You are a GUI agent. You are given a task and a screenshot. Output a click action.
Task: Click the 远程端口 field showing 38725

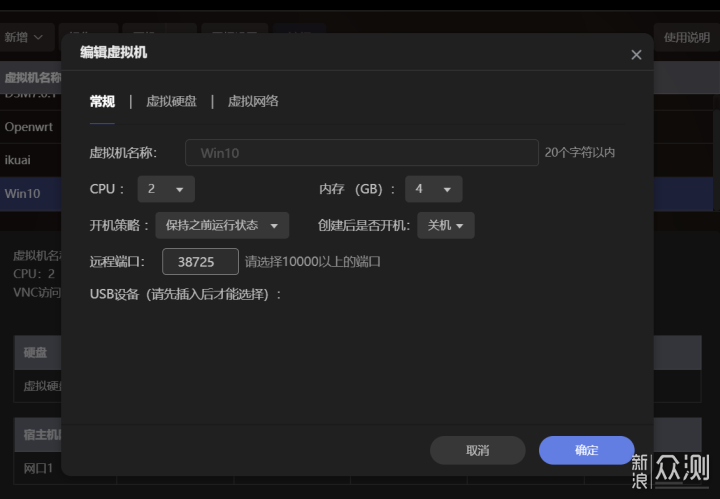200,261
